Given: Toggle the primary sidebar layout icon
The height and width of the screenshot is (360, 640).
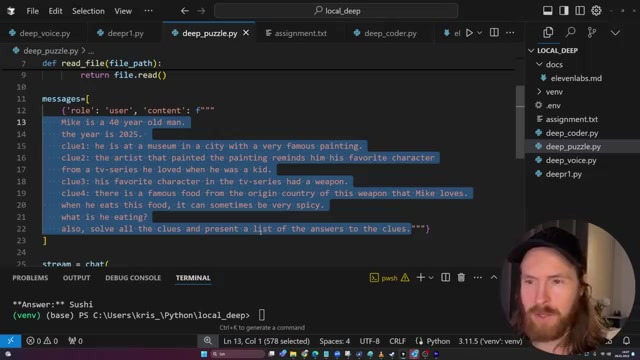Looking at the screenshot, I should [564, 11].
